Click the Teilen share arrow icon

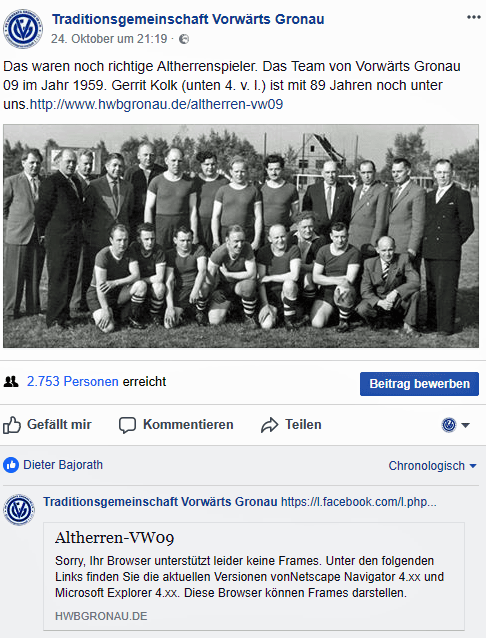point(269,425)
